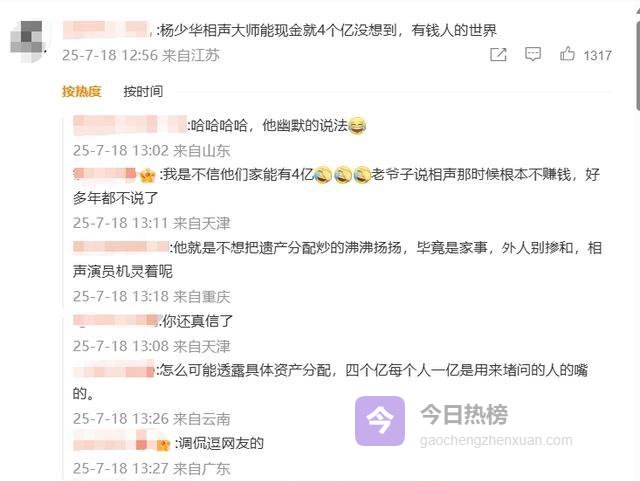This screenshot has width=640, height=481.
Task: Click the crown badge beside the Tianjin commenter
Action: (147, 176)
